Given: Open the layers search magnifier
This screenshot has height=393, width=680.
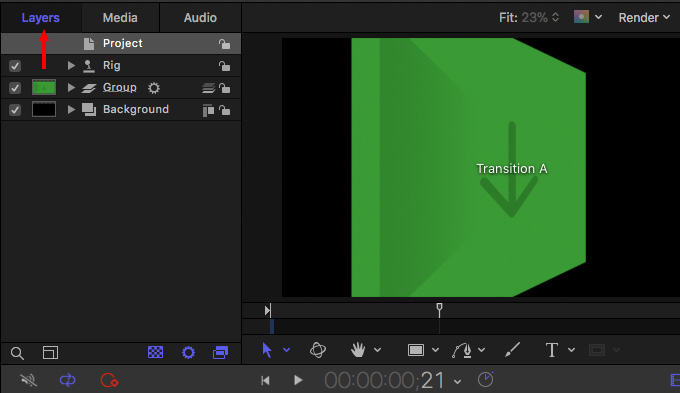Looking at the screenshot, I should (17, 353).
